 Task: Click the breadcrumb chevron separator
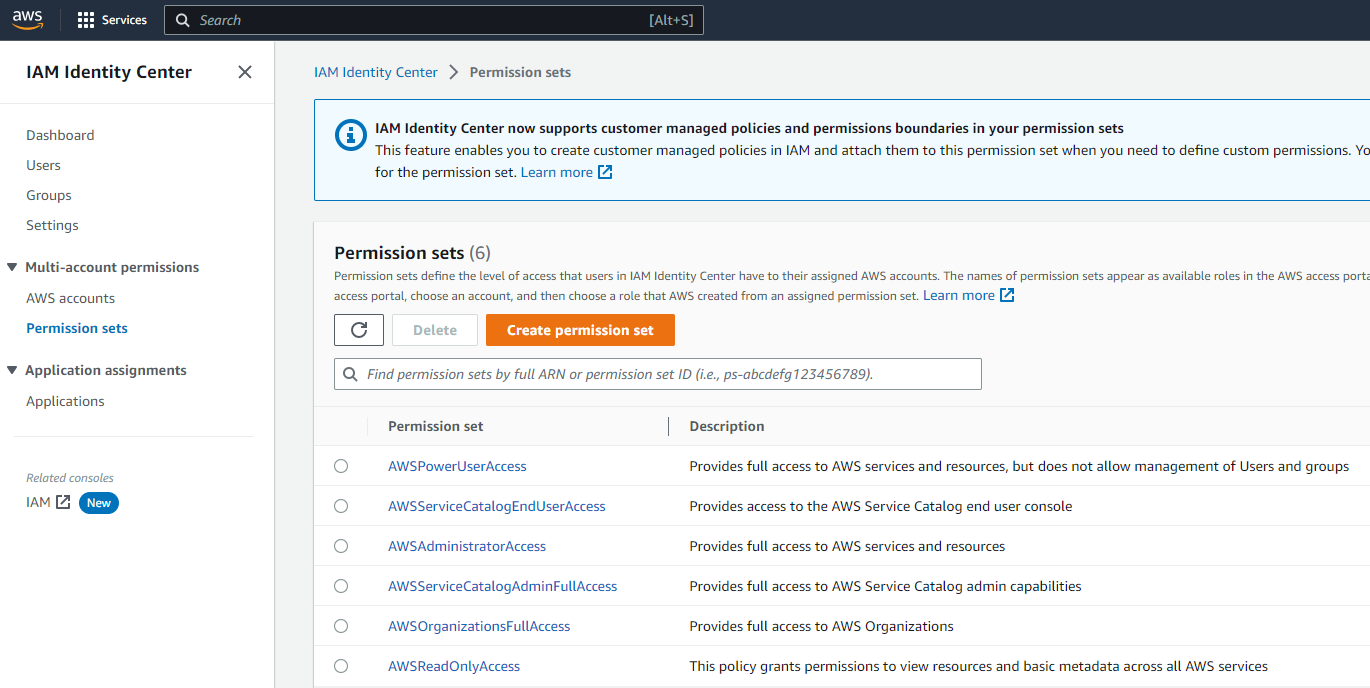(x=454, y=72)
